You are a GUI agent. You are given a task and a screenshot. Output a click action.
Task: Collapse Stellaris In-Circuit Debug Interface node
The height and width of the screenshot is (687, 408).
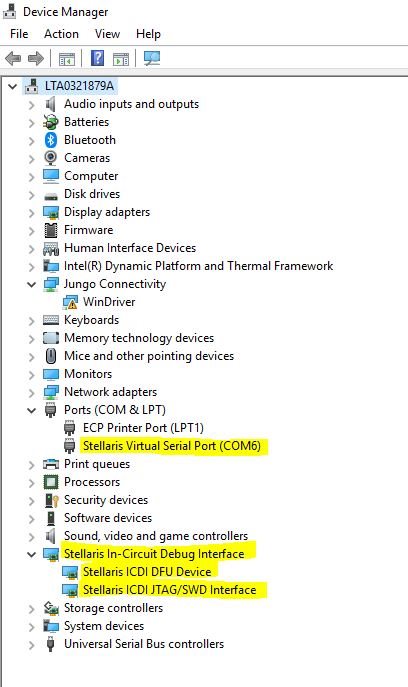(32, 554)
